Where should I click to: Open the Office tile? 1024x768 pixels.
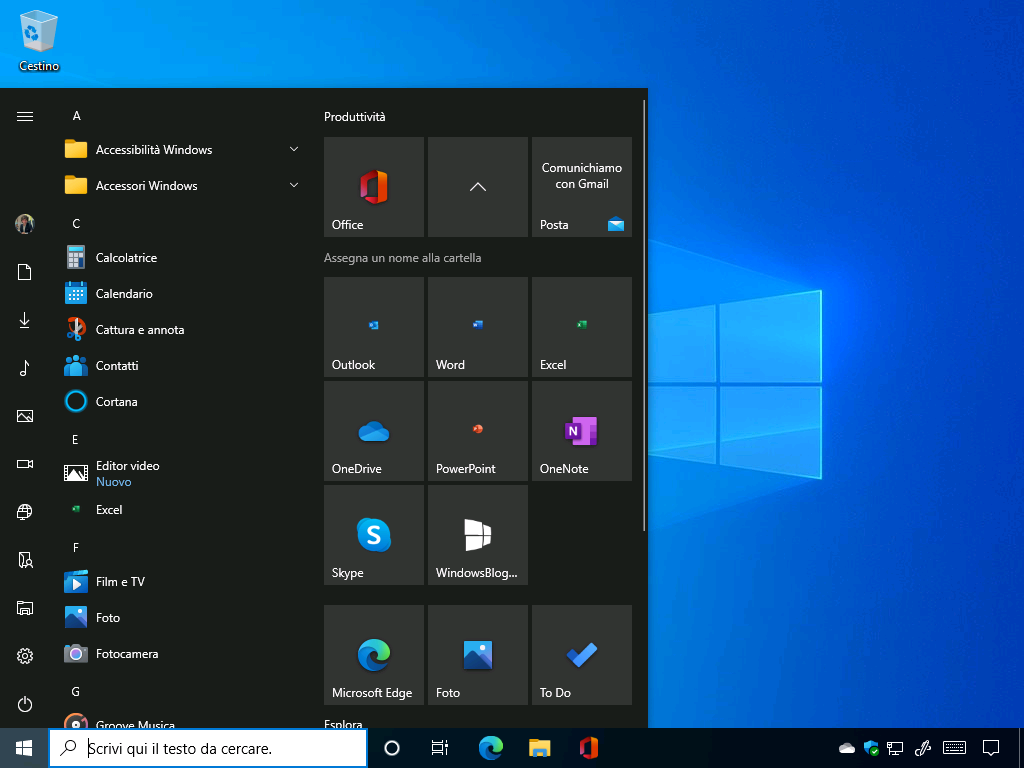point(374,187)
